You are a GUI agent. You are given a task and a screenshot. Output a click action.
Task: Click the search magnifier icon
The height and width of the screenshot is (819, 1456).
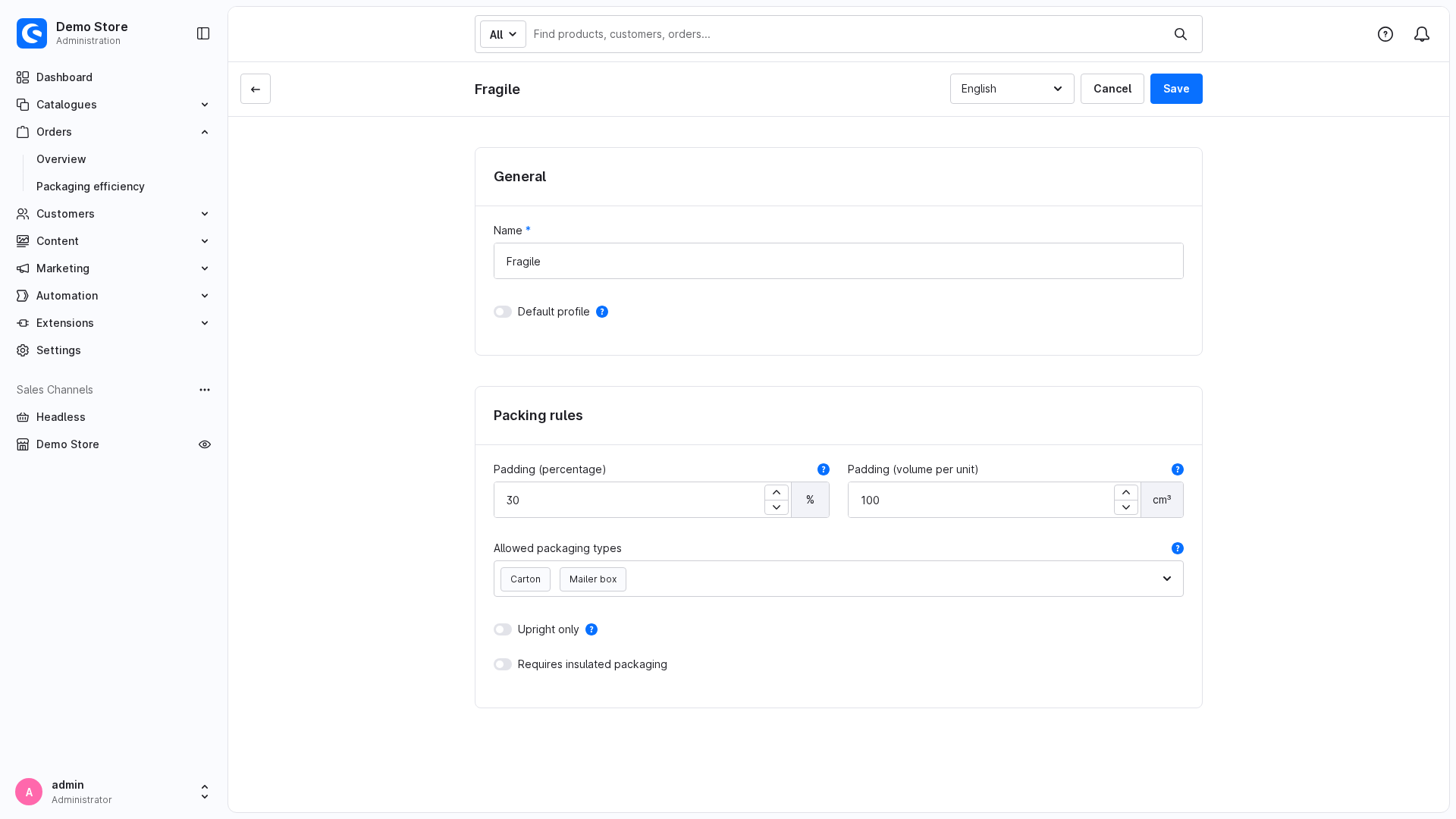(x=1181, y=34)
